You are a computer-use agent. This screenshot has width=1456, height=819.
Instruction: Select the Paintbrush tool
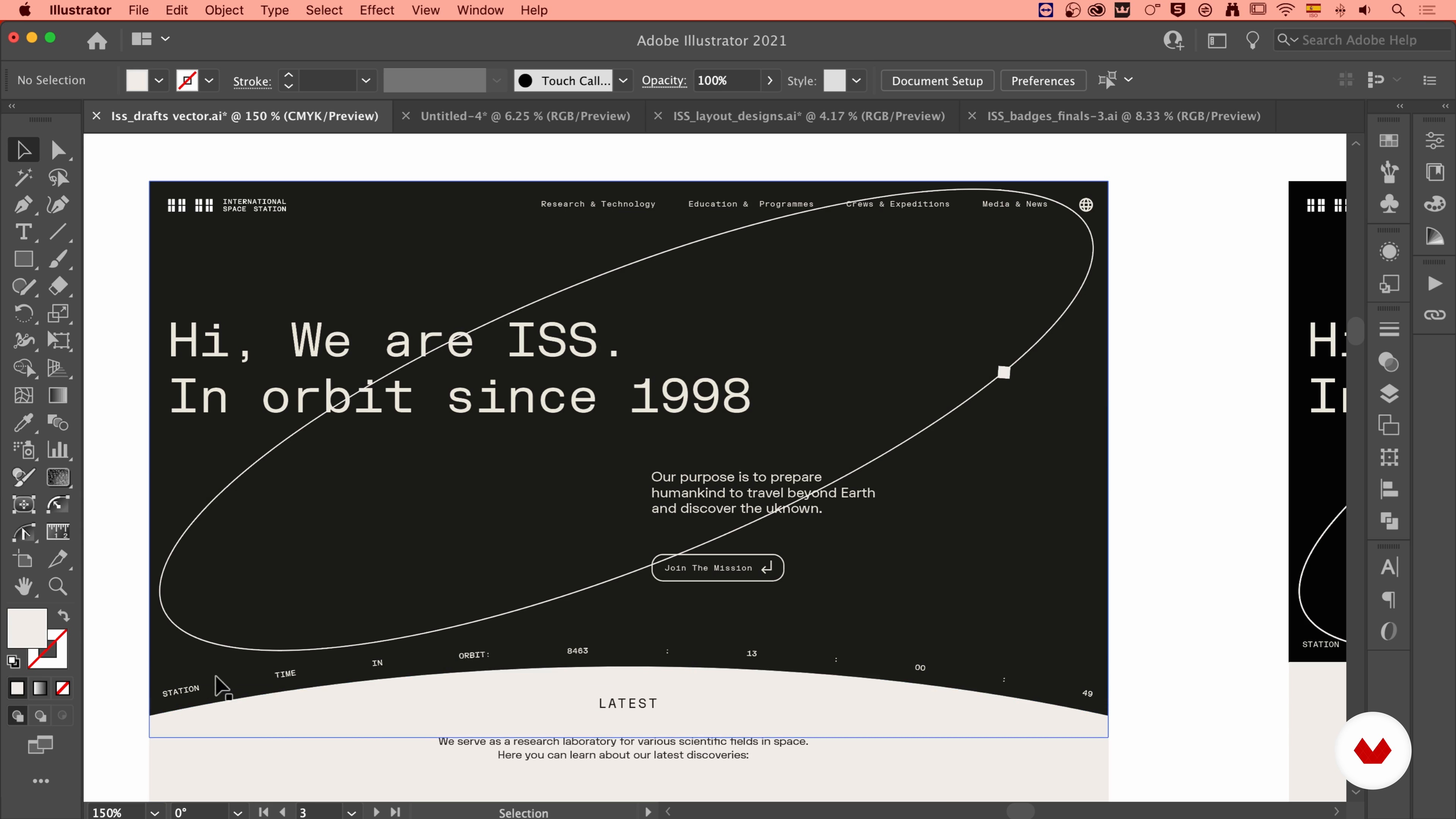[x=58, y=259]
